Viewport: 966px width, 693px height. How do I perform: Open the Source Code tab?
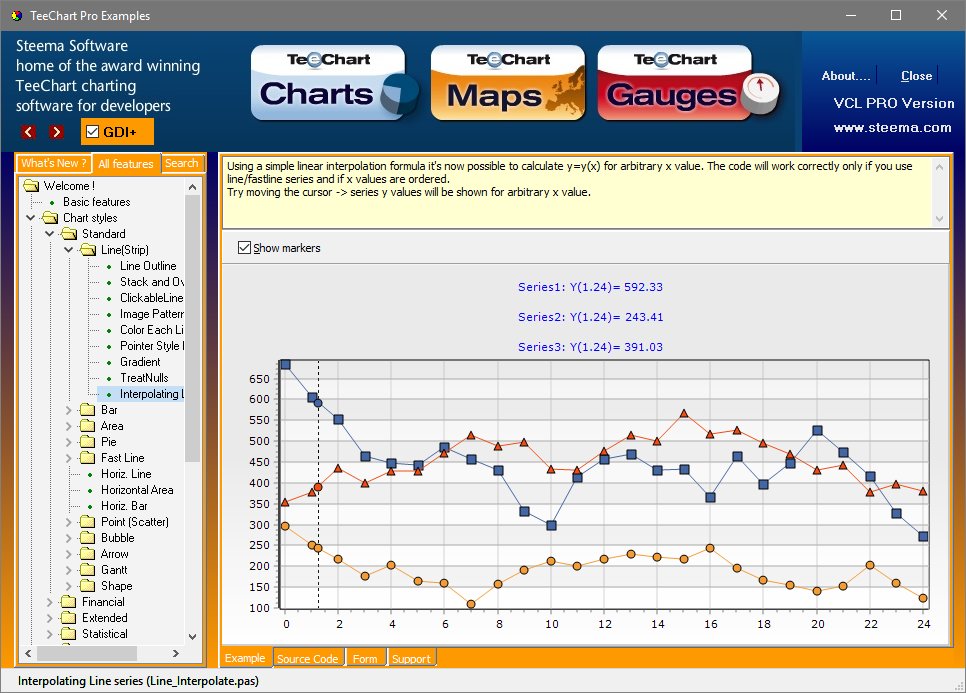coord(307,659)
